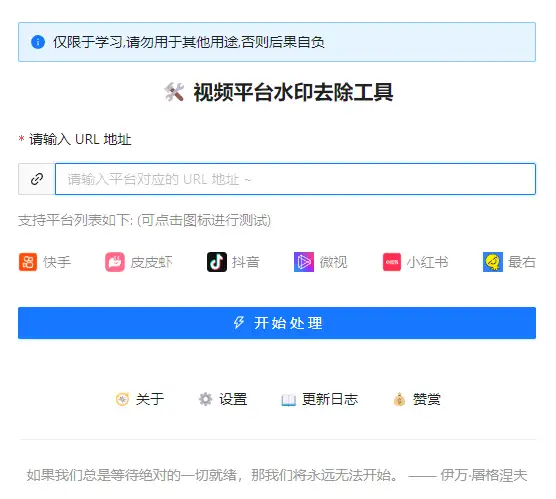
Task: Click the 抖音 label text
Action: tap(246, 262)
